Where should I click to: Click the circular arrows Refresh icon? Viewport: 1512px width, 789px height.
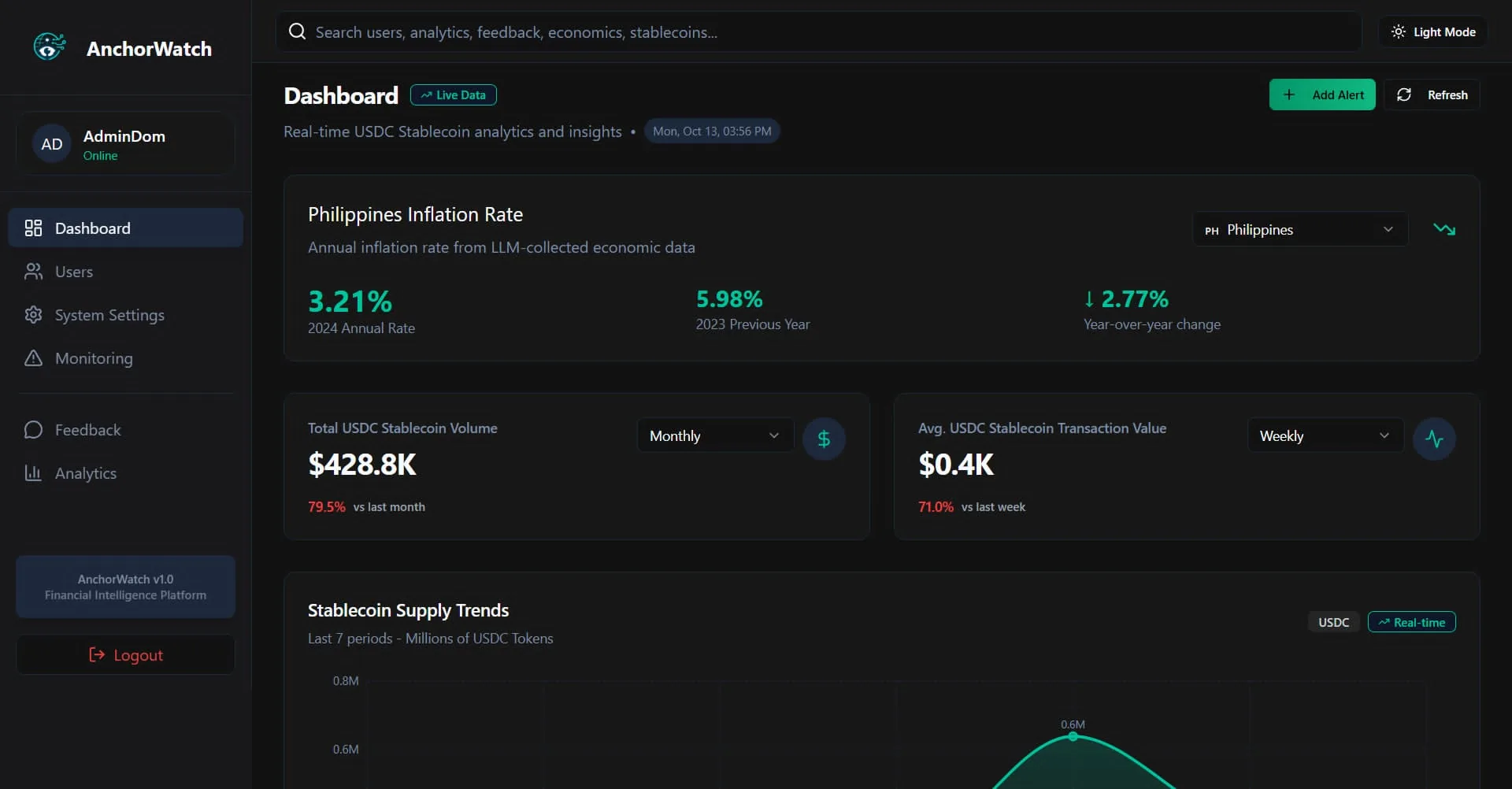tap(1404, 94)
